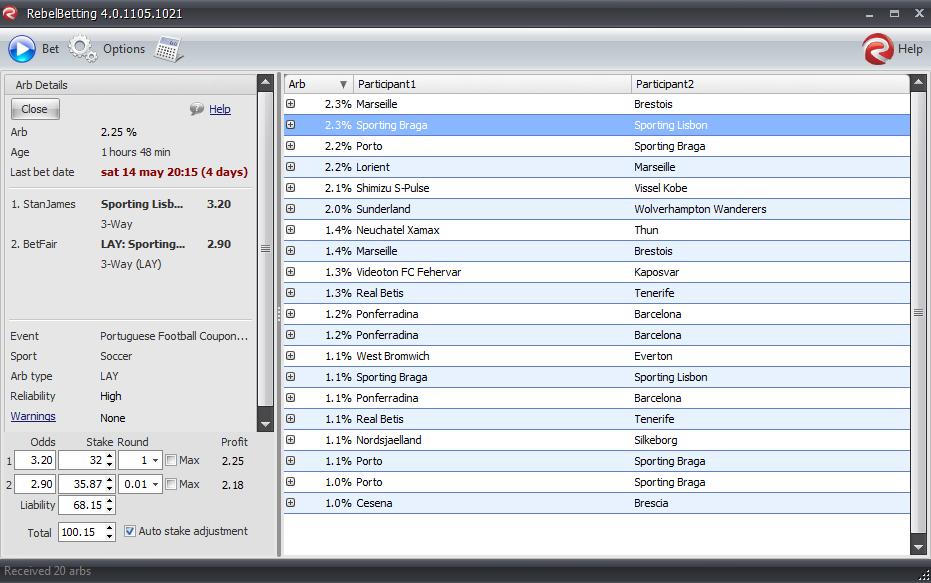This screenshot has height=583, width=931.
Task: Sort by the Participant1 column header
Action: (492, 84)
